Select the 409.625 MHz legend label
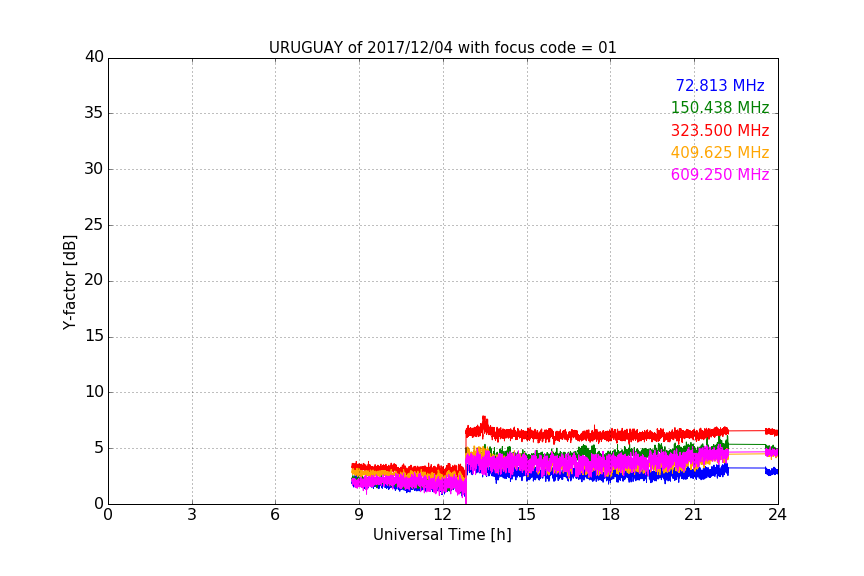 [720, 153]
